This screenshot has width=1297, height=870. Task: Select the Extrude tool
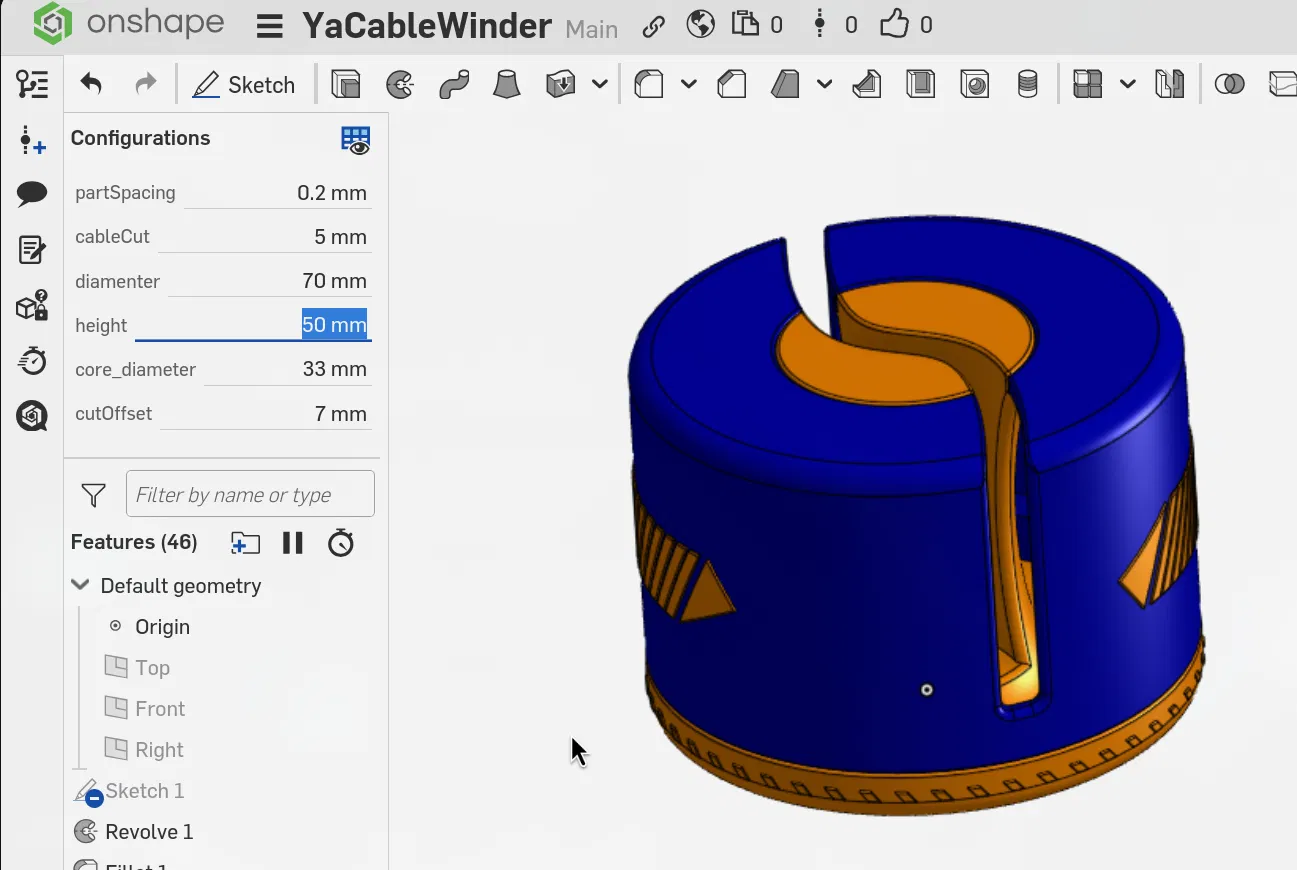coord(345,84)
